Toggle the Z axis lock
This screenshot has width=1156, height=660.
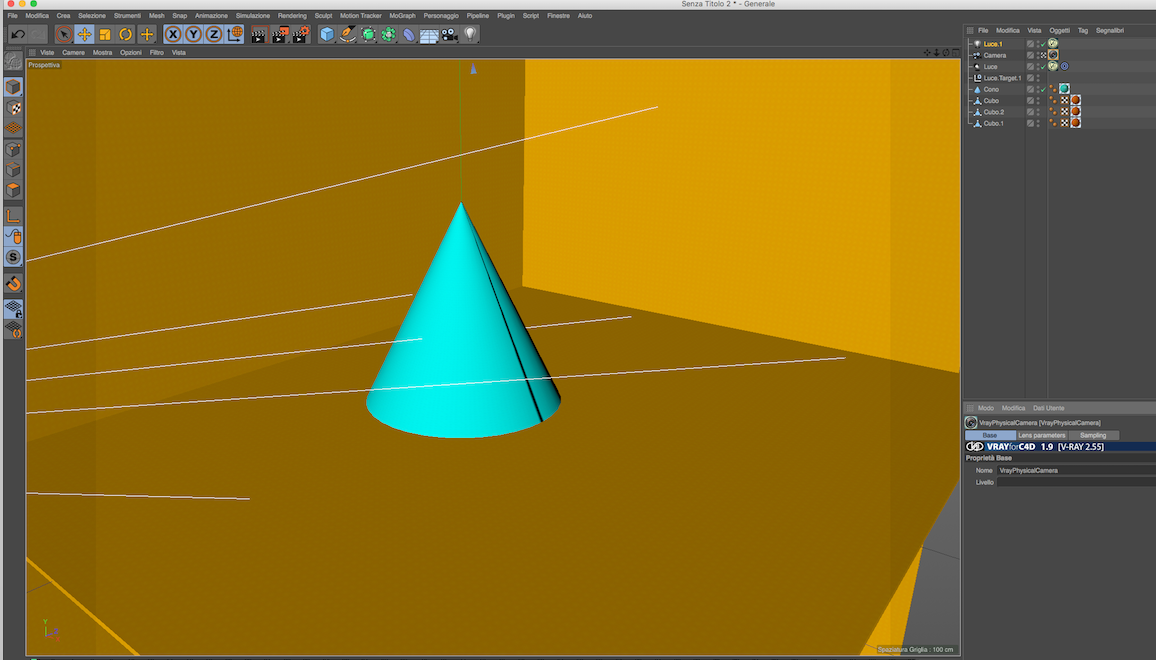(x=214, y=34)
